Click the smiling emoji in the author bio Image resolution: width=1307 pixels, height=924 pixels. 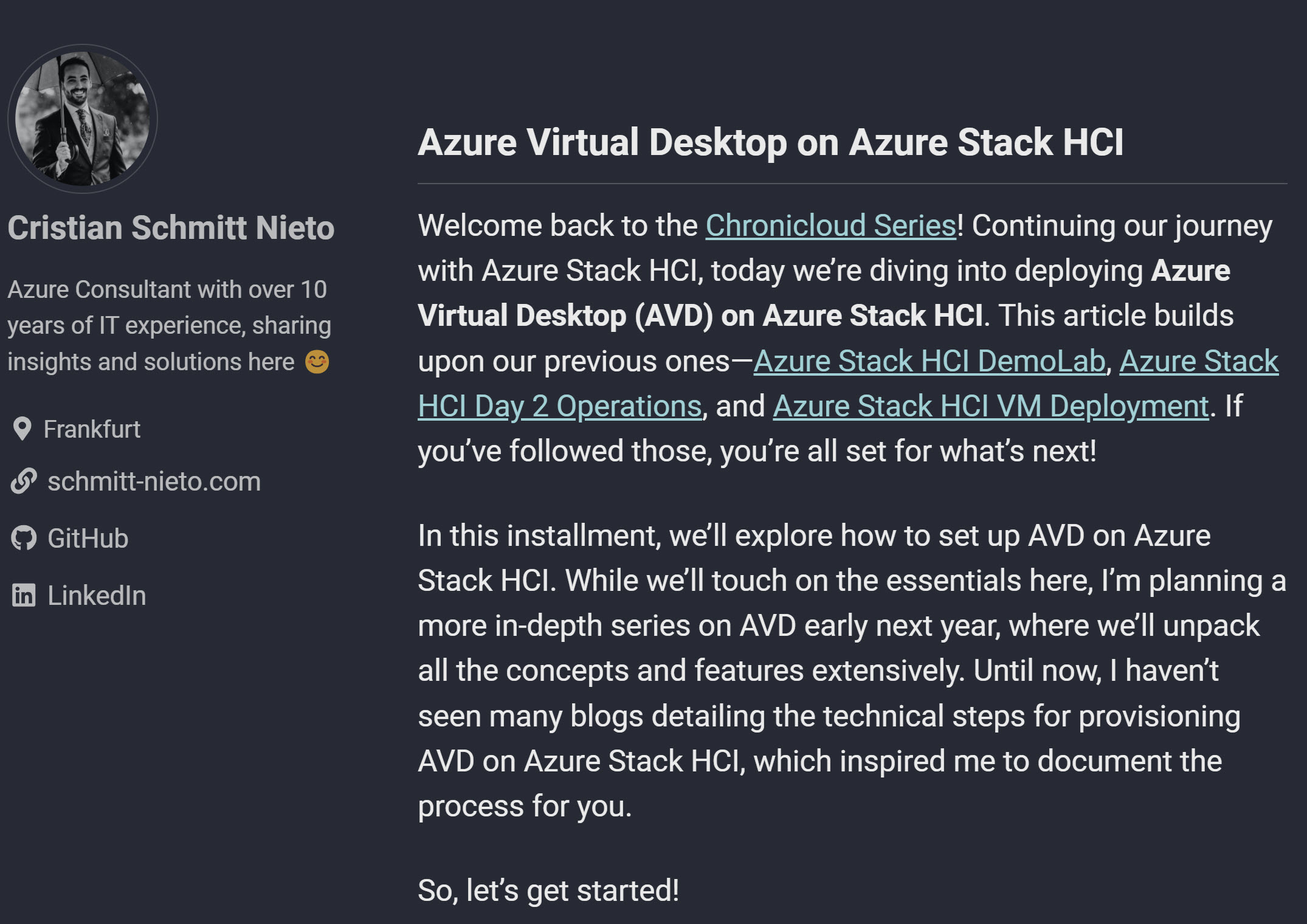tap(317, 362)
